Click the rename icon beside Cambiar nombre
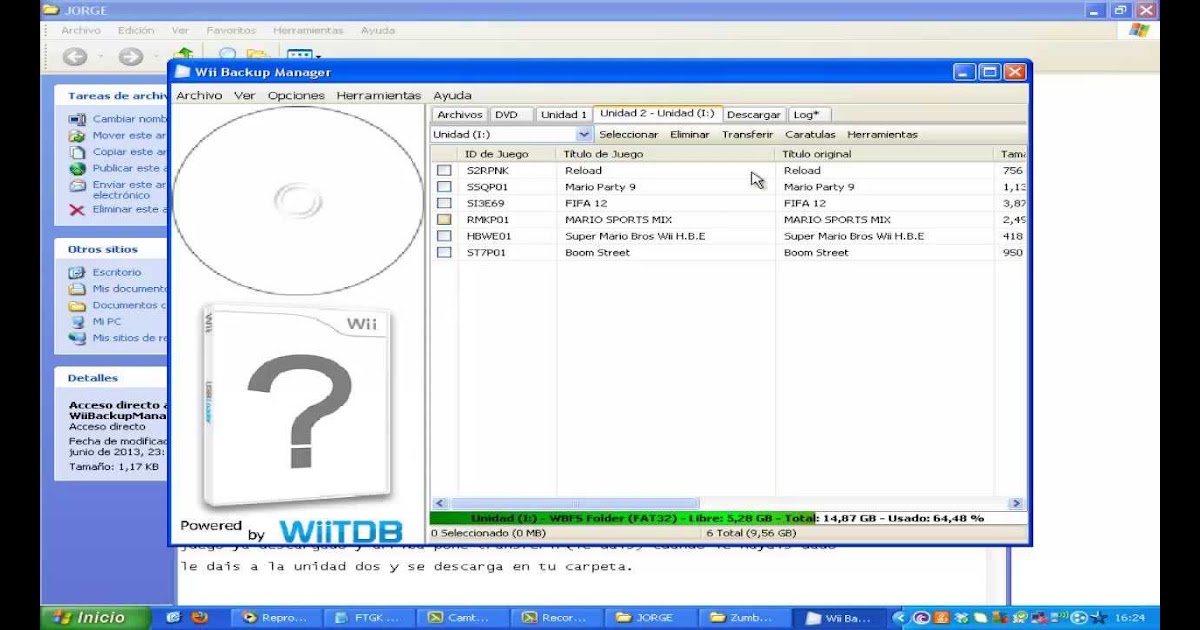Viewport: 1200px width, 630px height. (x=77, y=119)
